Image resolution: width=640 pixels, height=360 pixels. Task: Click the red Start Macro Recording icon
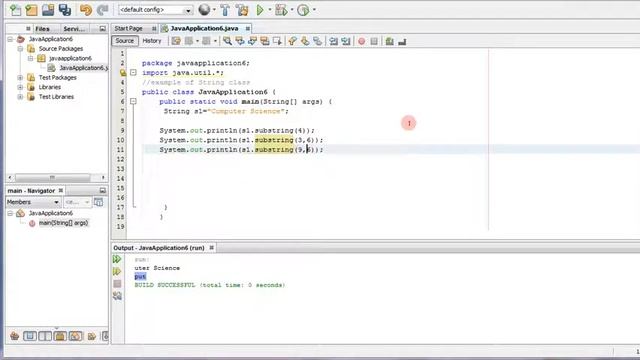(x=361, y=41)
